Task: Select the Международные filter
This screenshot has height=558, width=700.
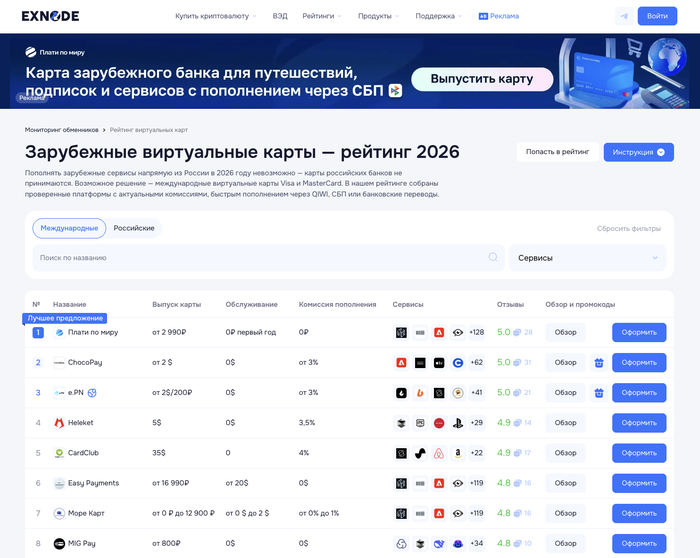Action: tap(69, 228)
